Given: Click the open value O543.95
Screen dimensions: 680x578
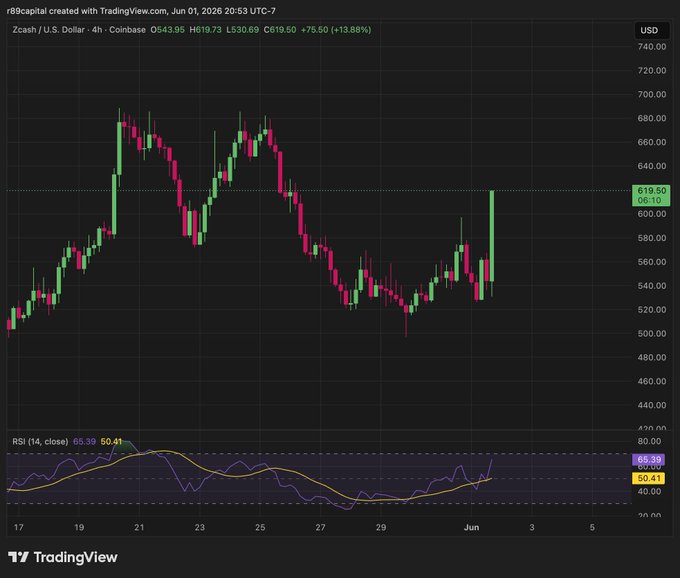Looking at the screenshot, I should [167, 30].
